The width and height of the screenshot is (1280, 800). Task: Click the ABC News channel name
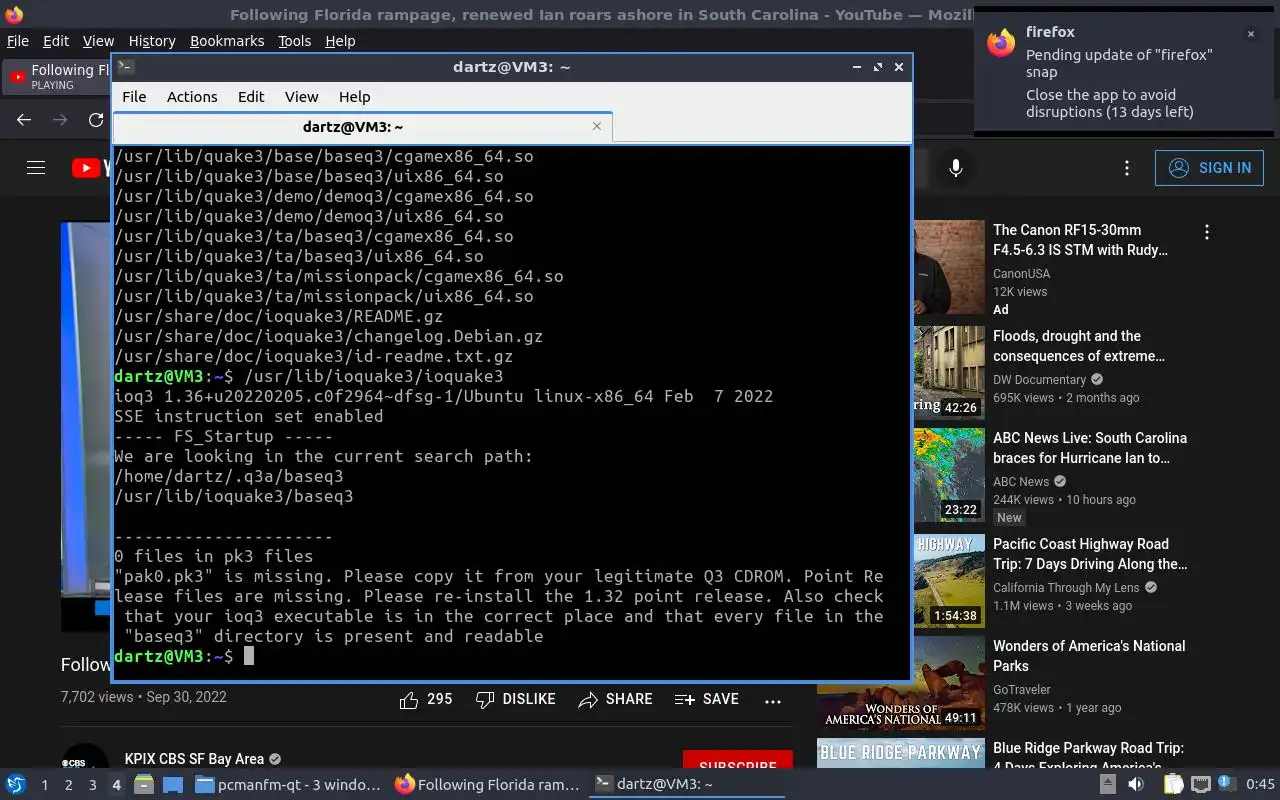(1021, 481)
